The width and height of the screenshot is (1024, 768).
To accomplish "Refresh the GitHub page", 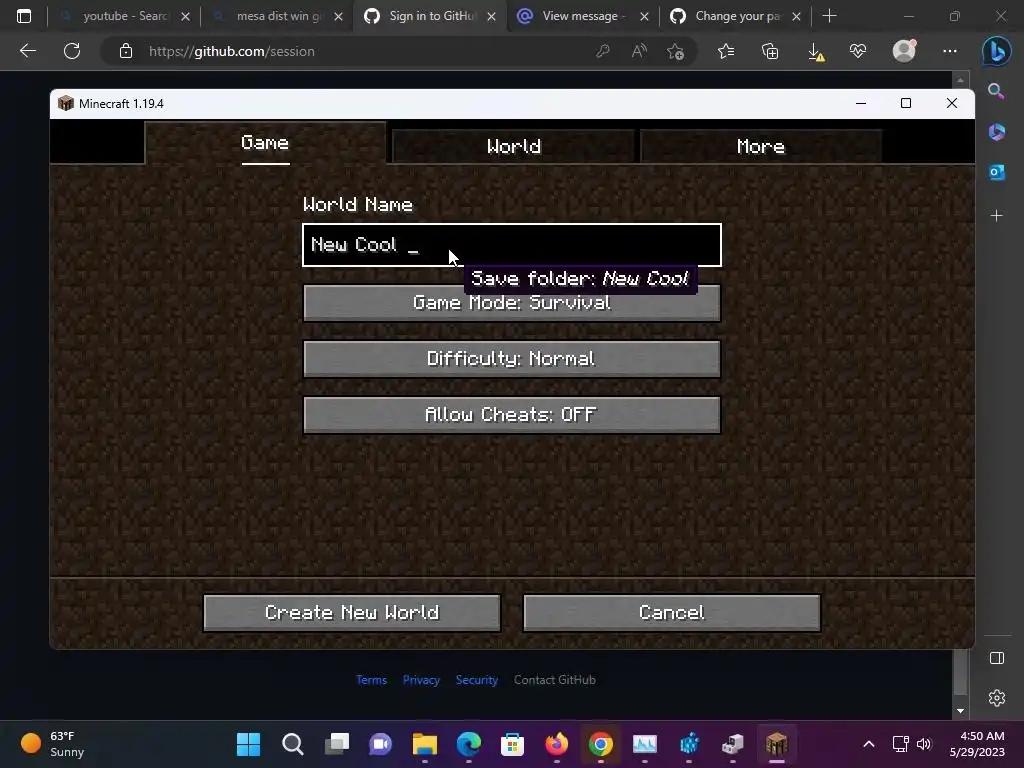I will click(x=72, y=51).
